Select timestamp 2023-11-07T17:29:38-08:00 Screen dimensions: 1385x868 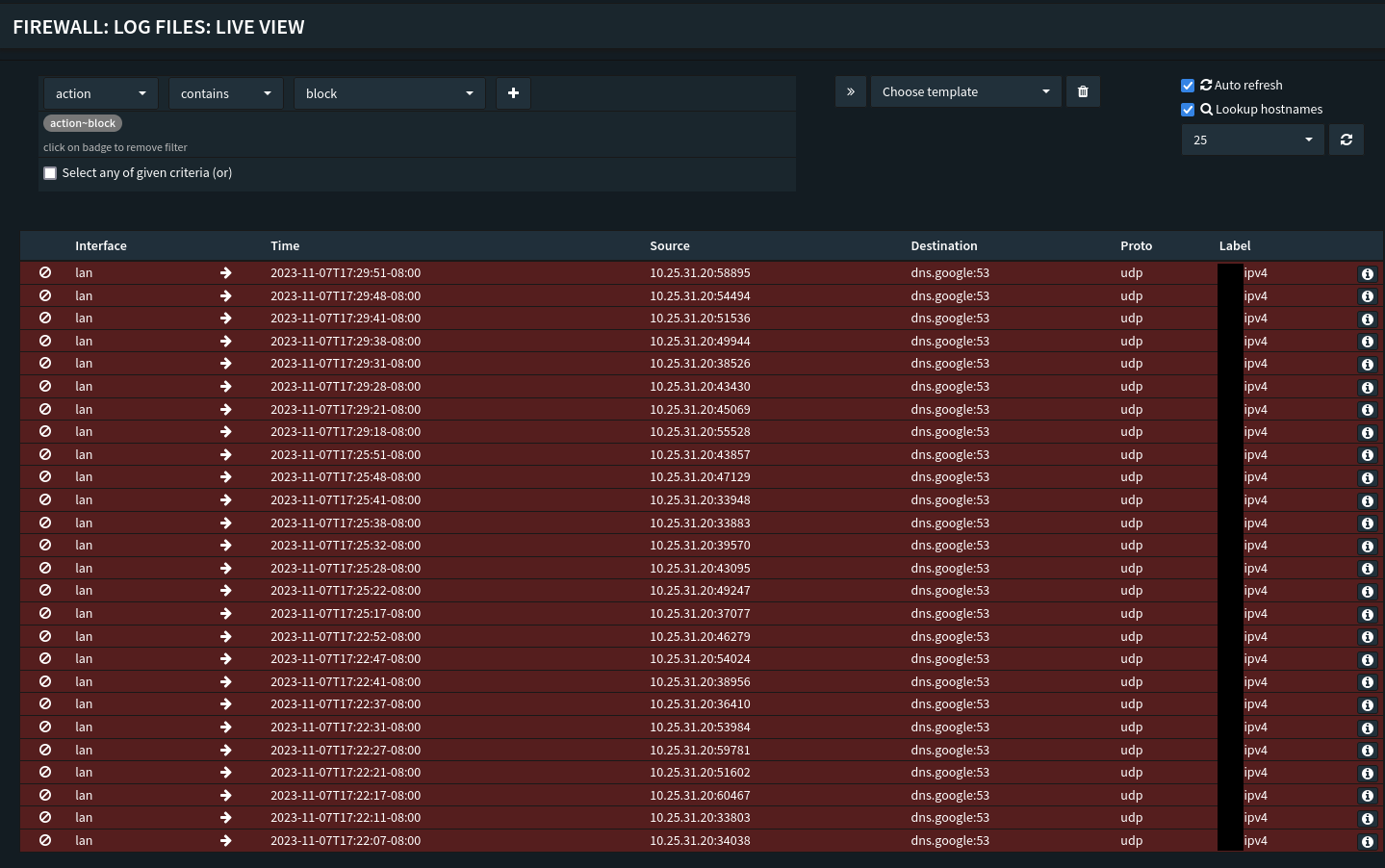346,342
